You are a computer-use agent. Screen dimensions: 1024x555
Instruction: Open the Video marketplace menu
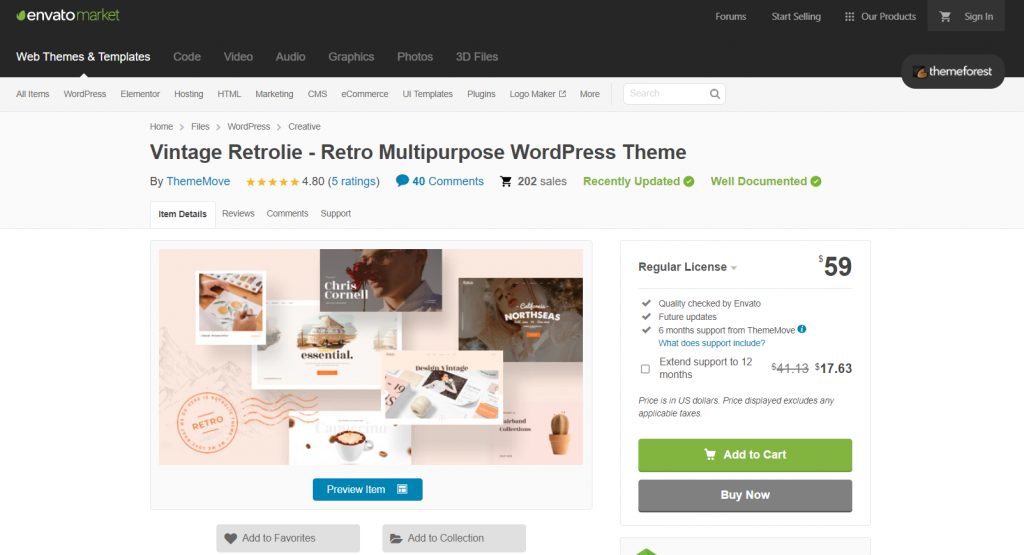click(238, 57)
